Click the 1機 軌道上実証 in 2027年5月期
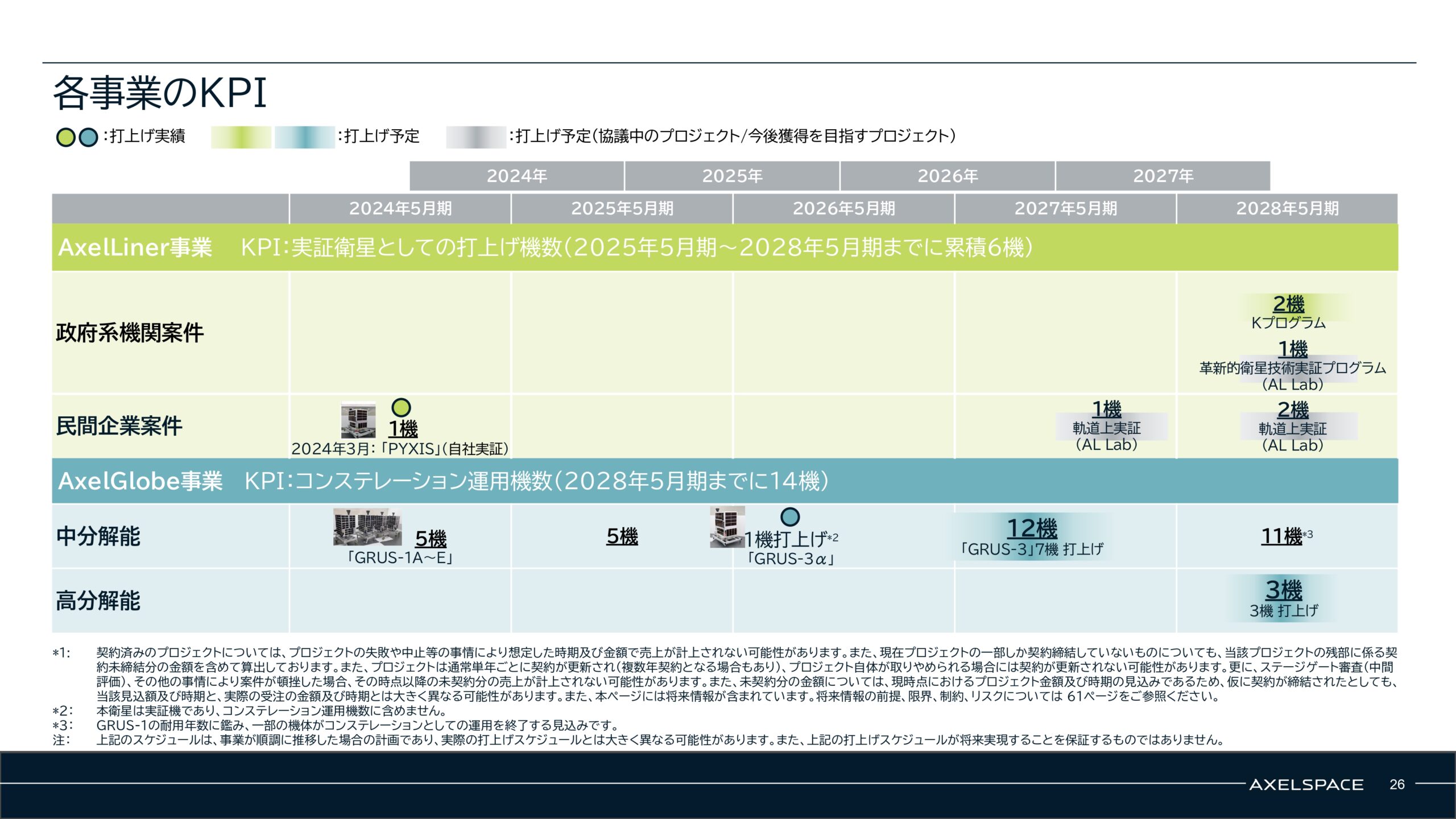This screenshot has width=1456, height=819. [x=1107, y=425]
